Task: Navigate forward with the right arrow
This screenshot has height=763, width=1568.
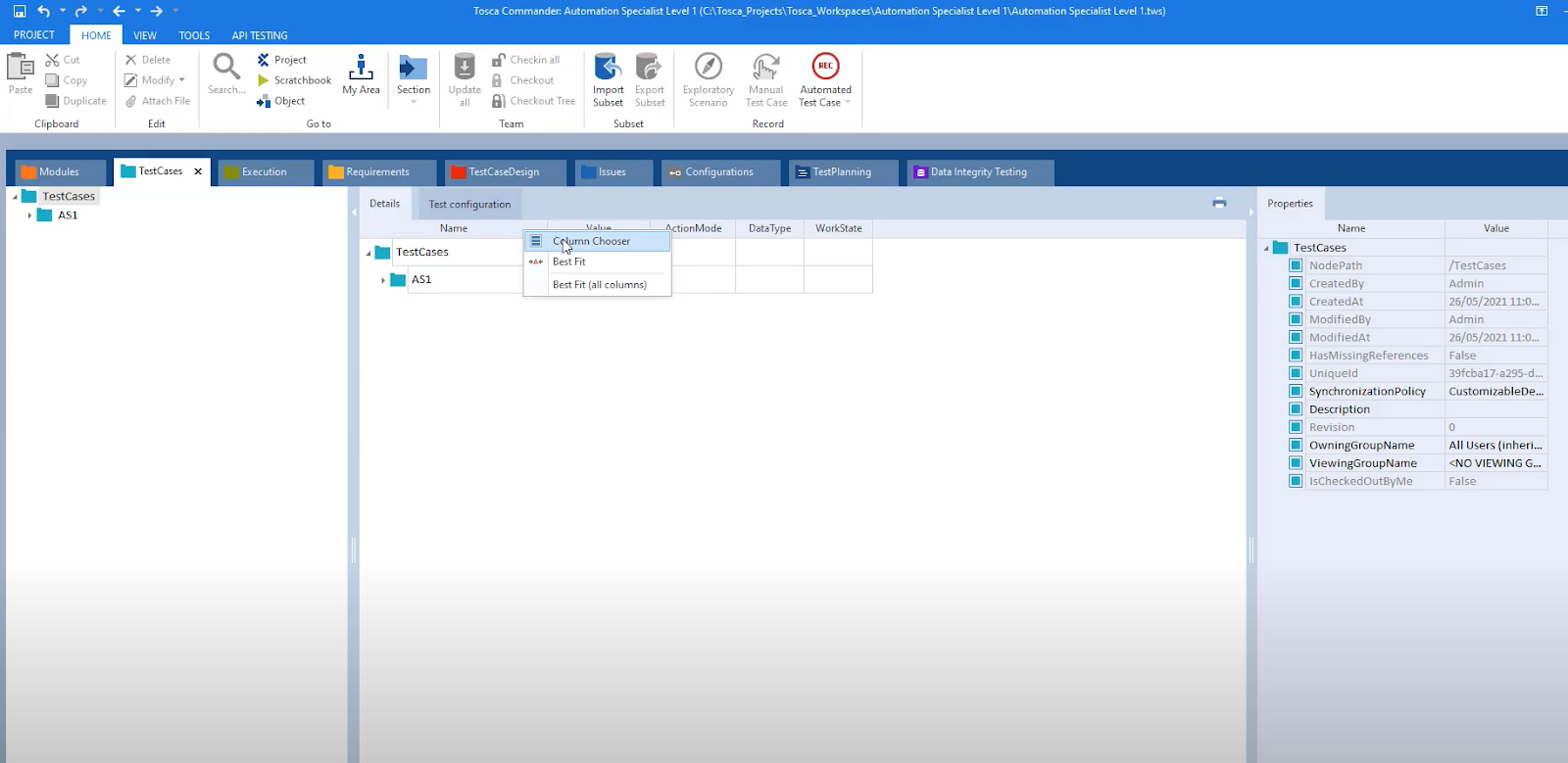Action: pyautogui.click(x=156, y=11)
